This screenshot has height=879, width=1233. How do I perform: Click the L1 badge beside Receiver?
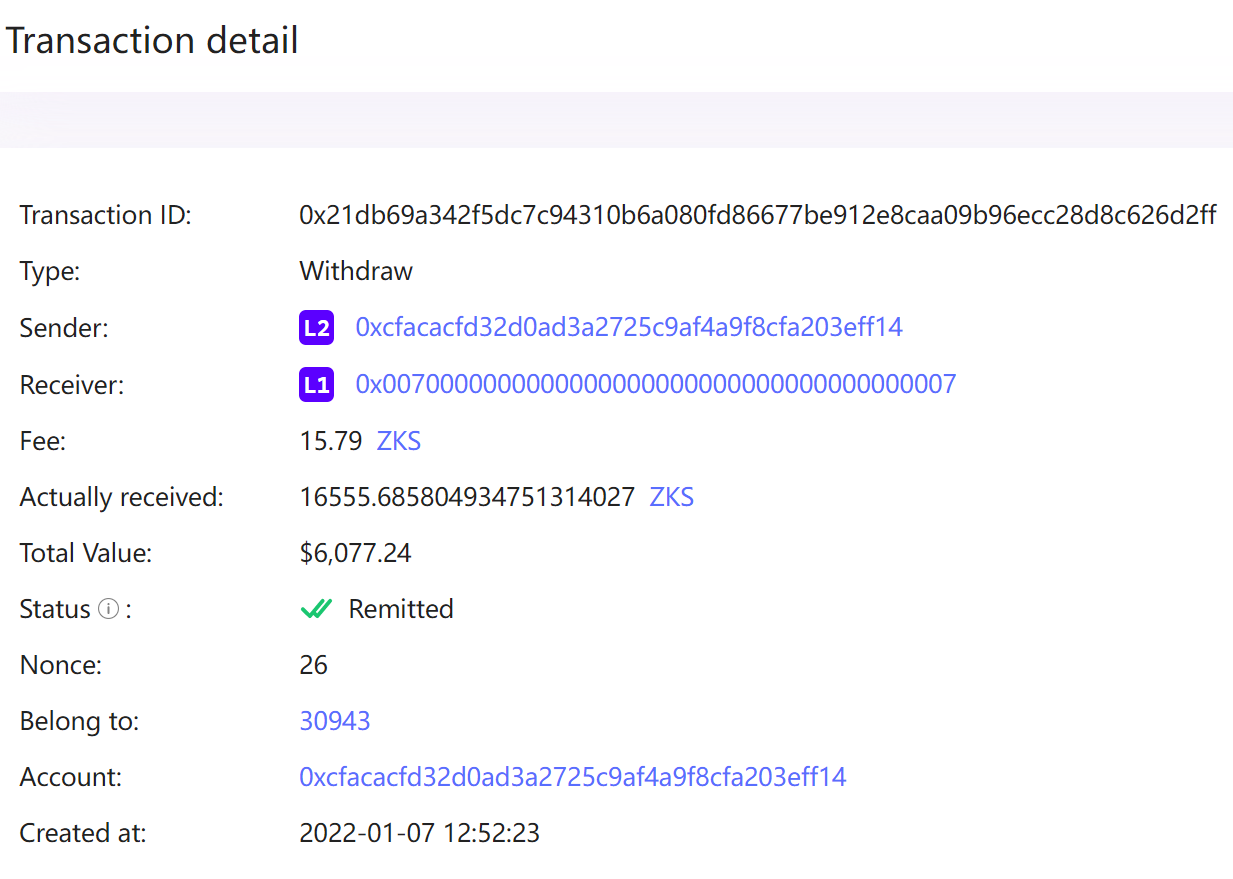[x=316, y=384]
